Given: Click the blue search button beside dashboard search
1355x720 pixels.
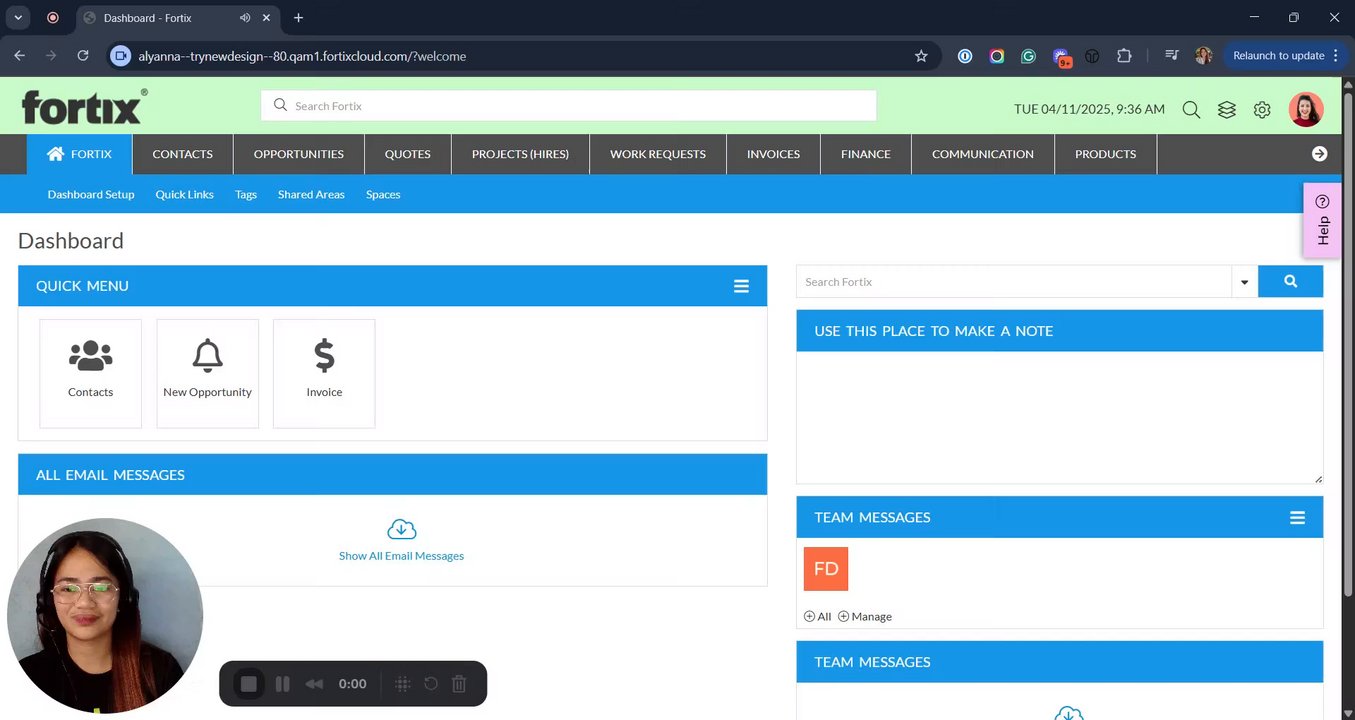Looking at the screenshot, I should pyautogui.click(x=1290, y=282).
